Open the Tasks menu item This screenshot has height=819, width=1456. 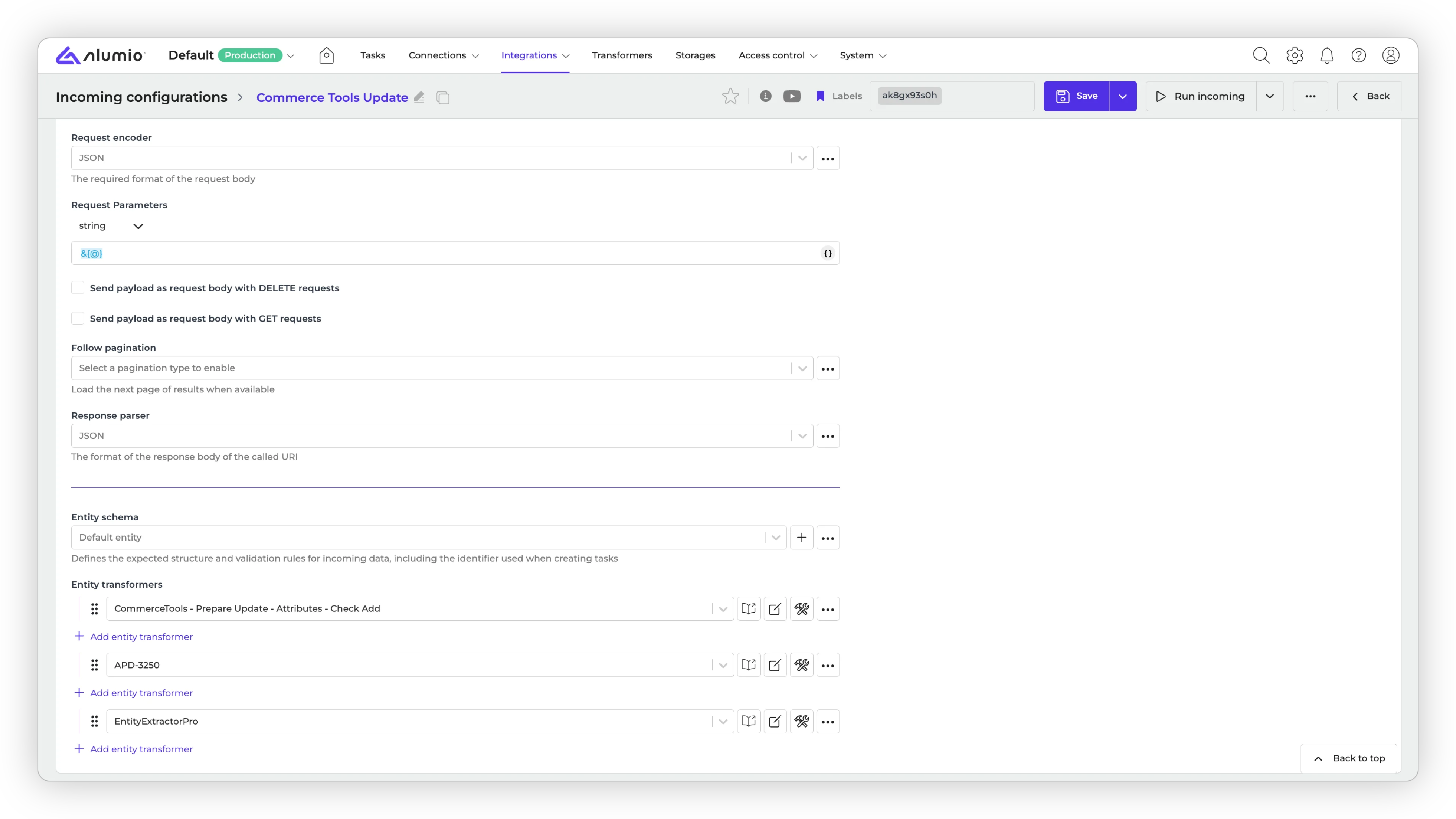372,55
